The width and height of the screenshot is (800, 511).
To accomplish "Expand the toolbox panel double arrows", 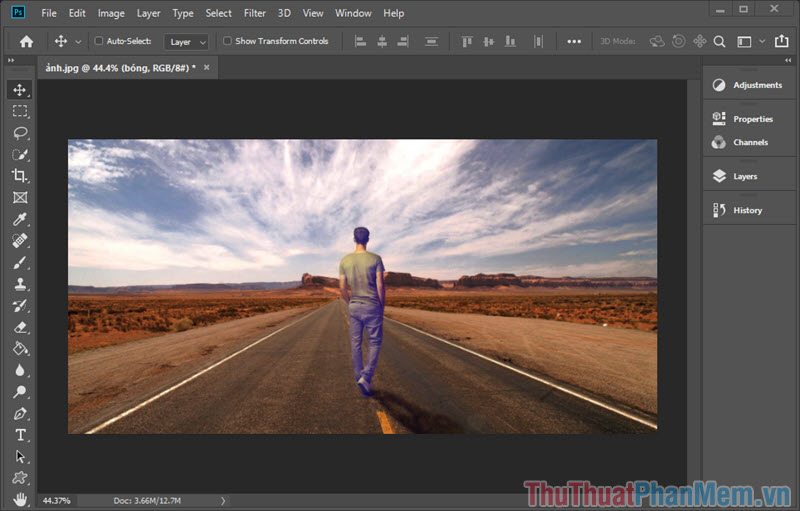I will click(11, 60).
